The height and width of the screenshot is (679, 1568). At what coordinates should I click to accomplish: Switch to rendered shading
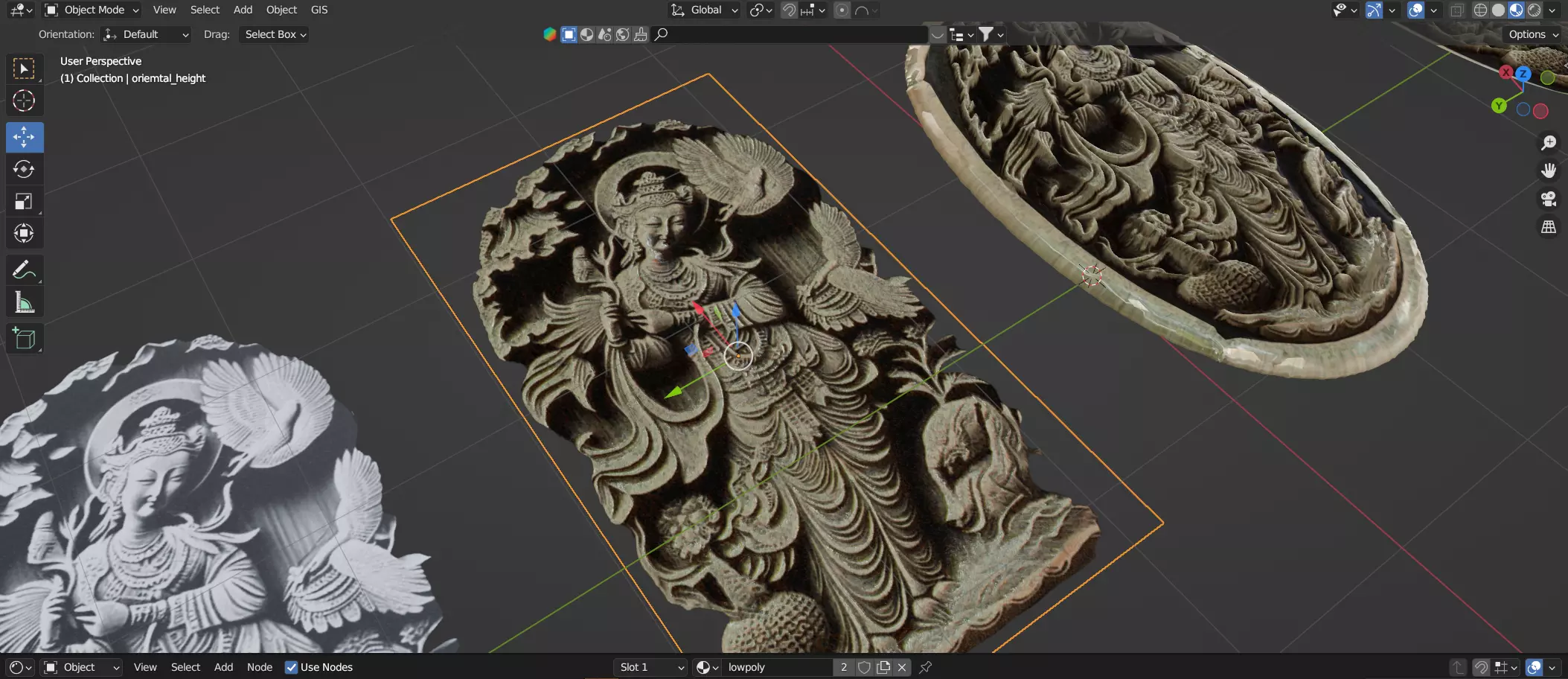pos(1535,10)
